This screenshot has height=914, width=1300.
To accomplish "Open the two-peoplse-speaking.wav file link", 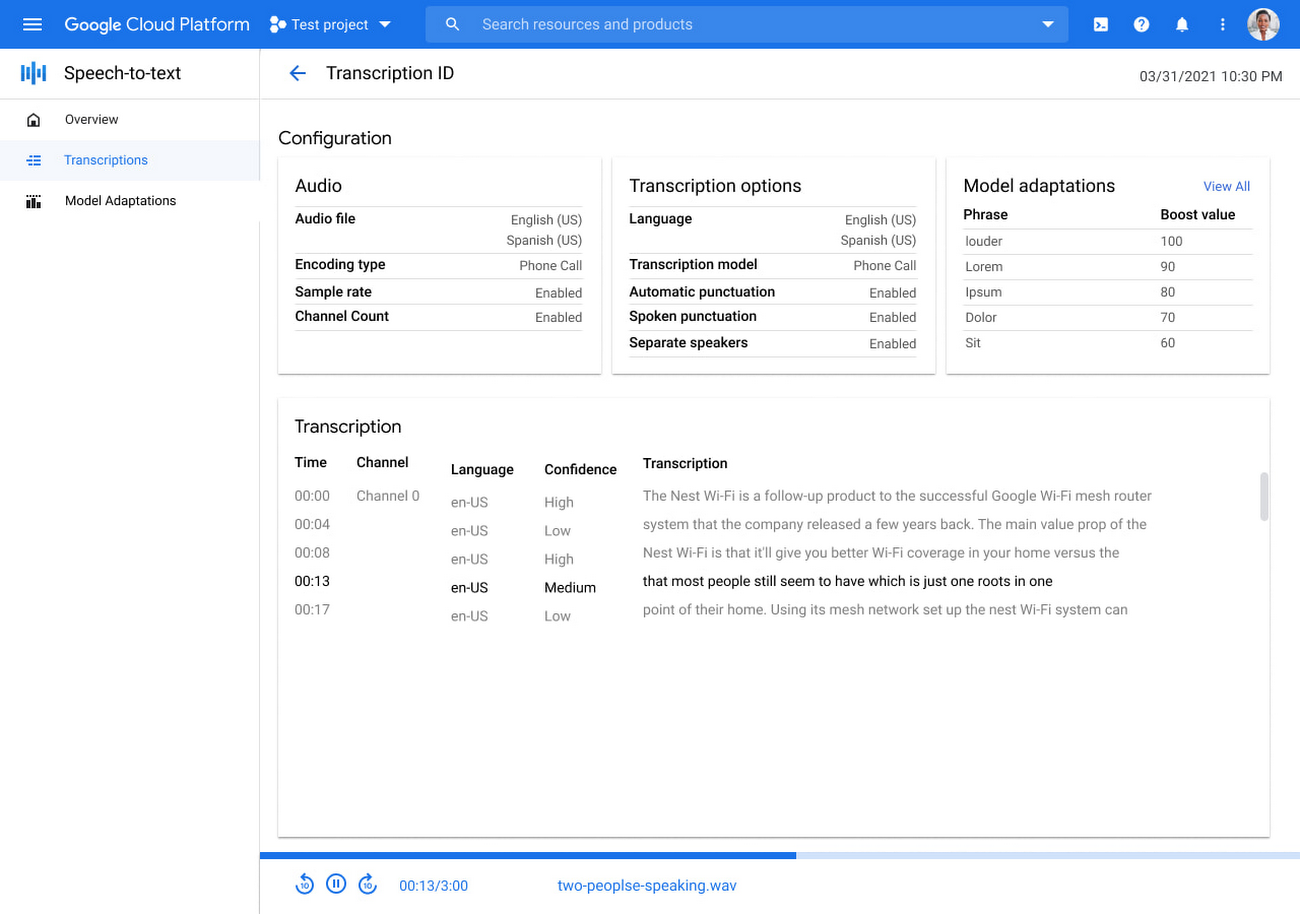I will [647, 884].
